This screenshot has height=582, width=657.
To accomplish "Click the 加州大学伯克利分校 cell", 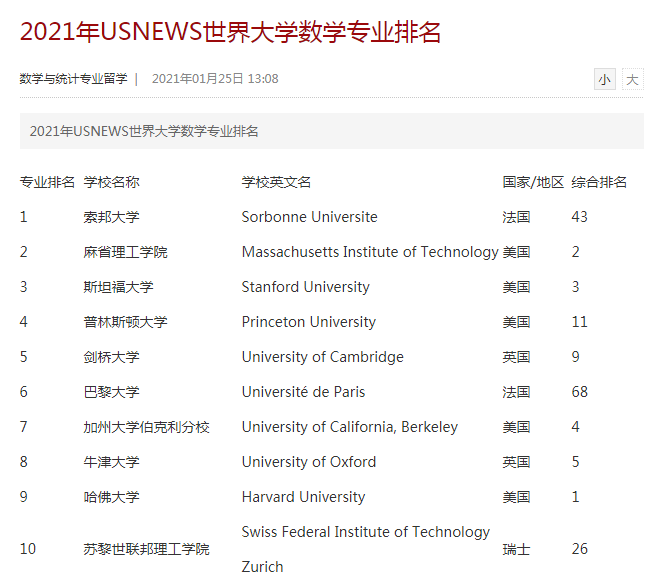I will (146, 427).
